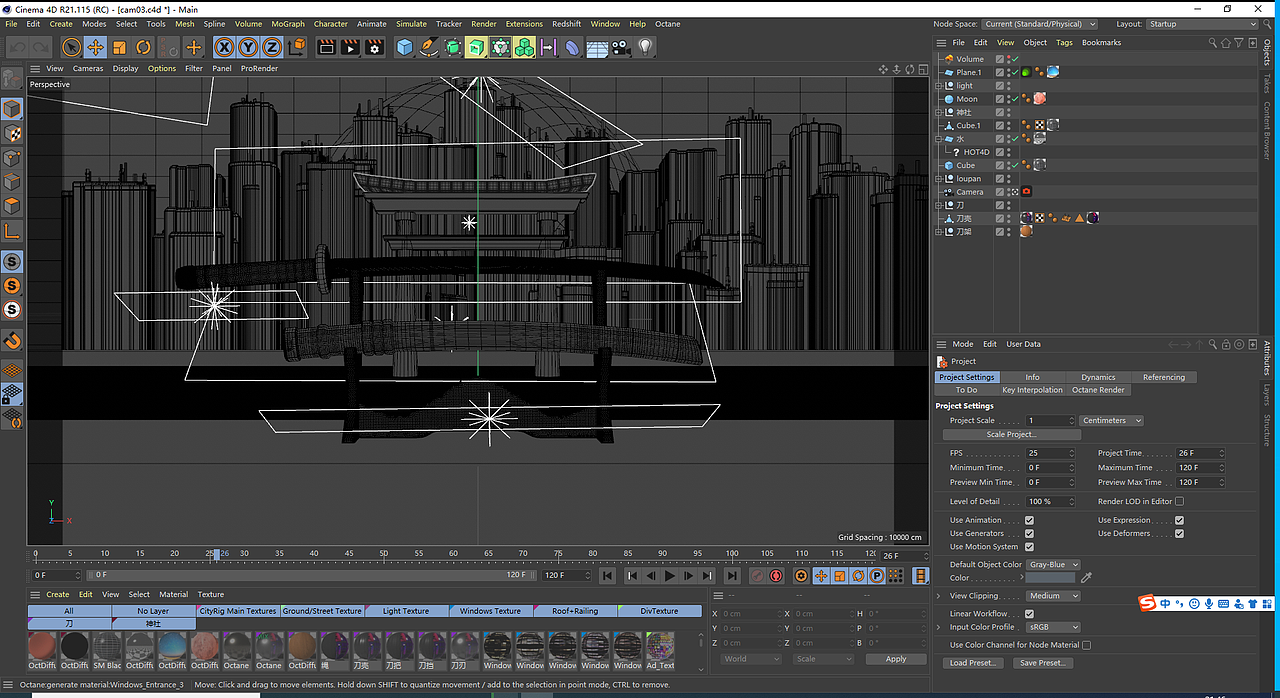Screen dimensions: 1280x698
Task: Open the View Clipping Medium dropdown
Action: (1053, 596)
